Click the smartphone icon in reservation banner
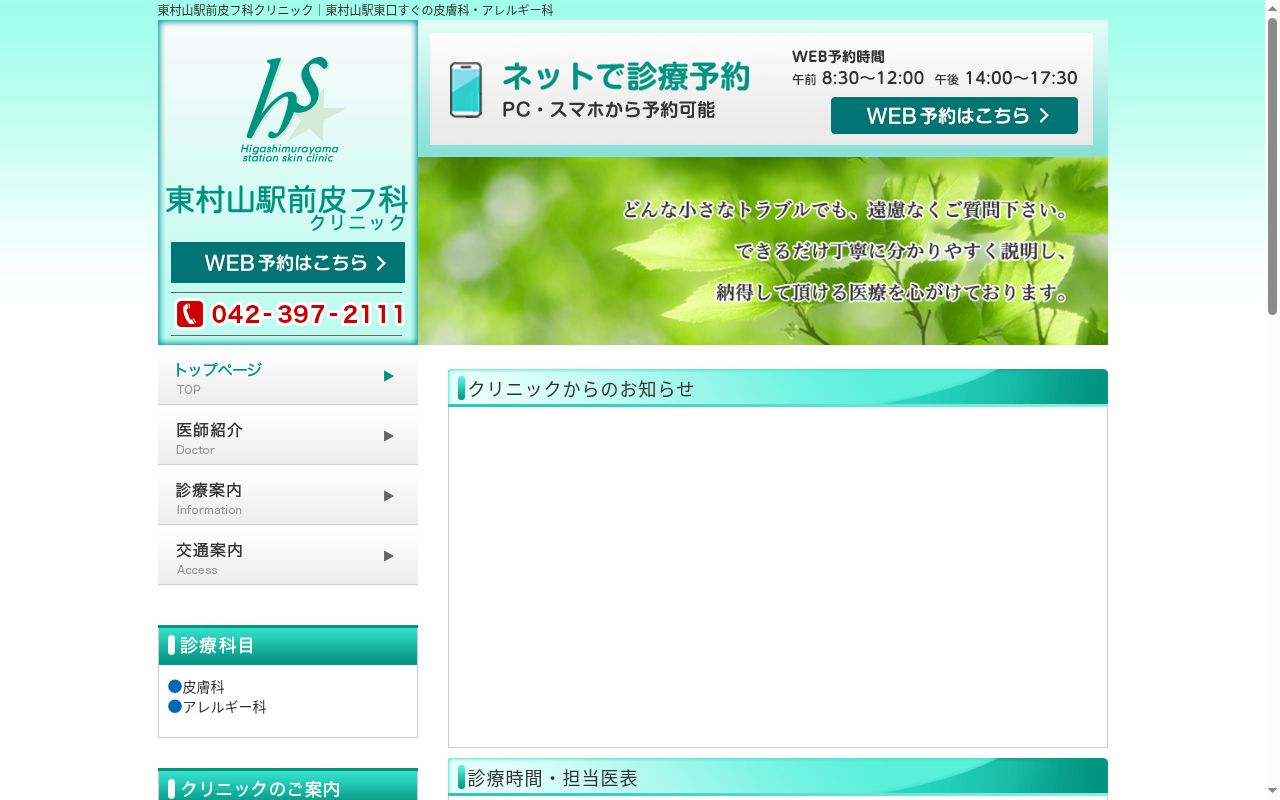 pos(466,90)
